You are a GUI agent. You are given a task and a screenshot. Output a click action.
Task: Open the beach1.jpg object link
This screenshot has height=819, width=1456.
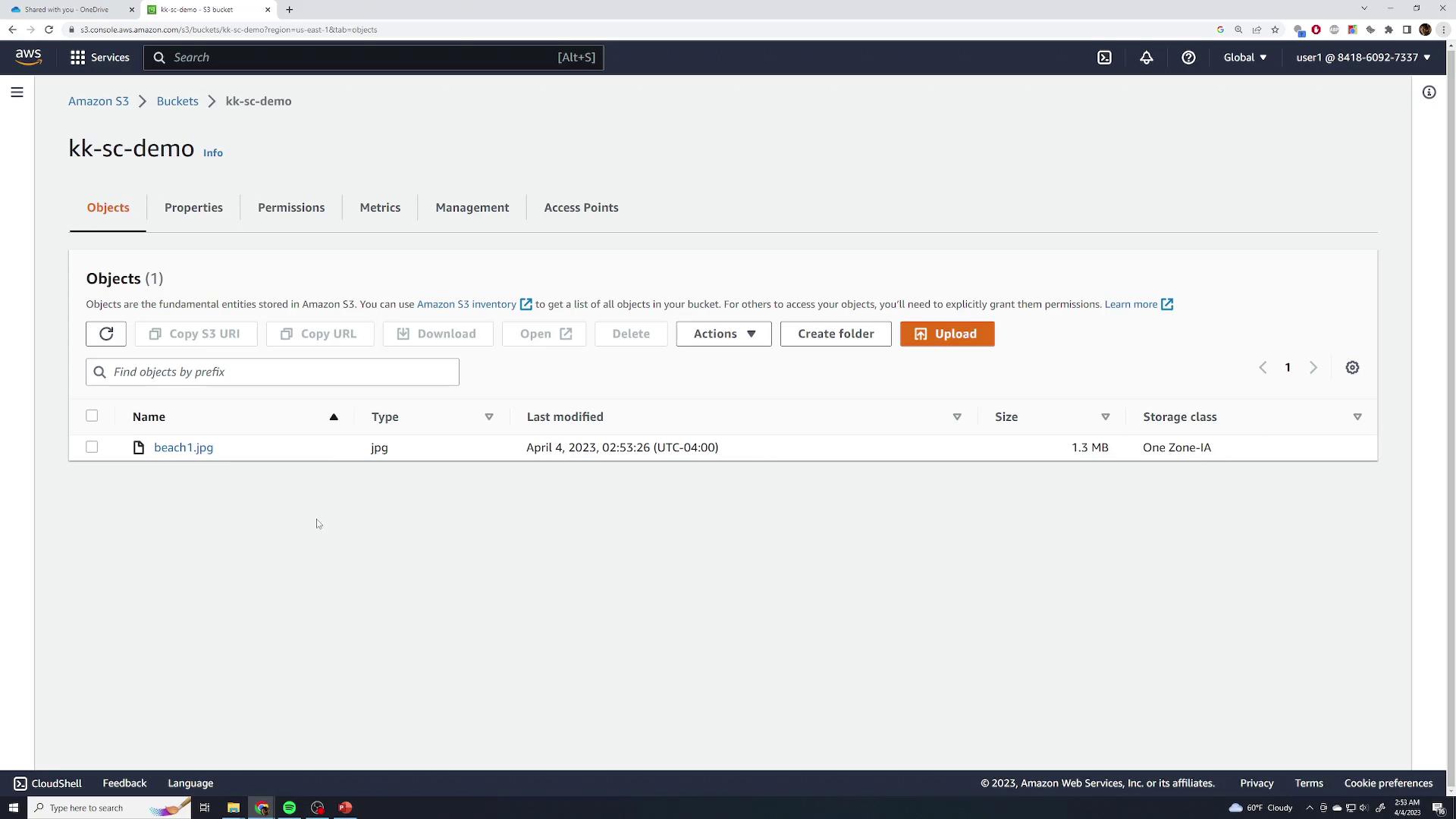pos(184,447)
